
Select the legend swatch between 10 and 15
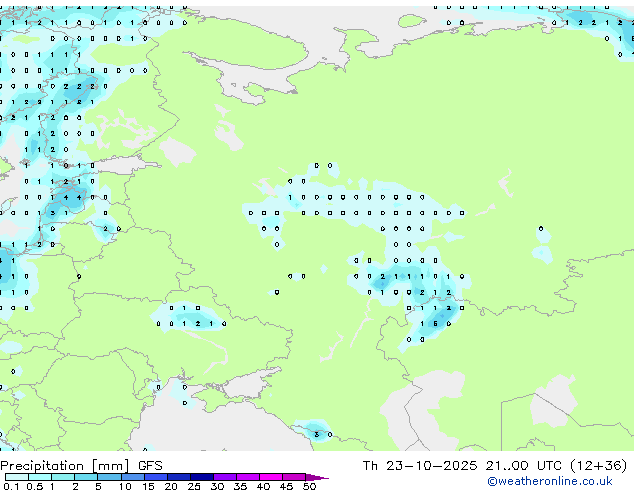(x=132, y=477)
